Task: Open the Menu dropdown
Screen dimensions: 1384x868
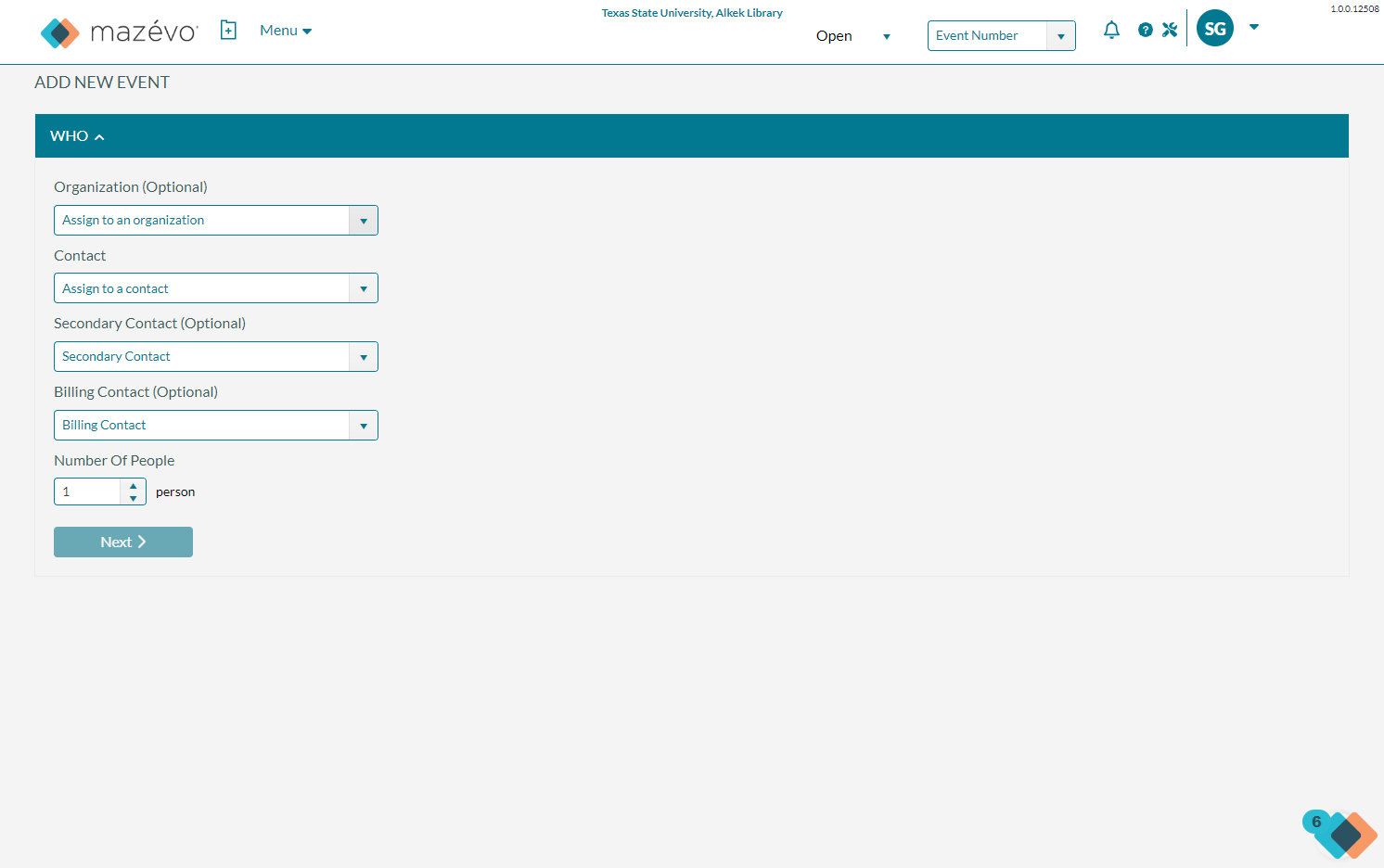Action: [x=286, y=31]
